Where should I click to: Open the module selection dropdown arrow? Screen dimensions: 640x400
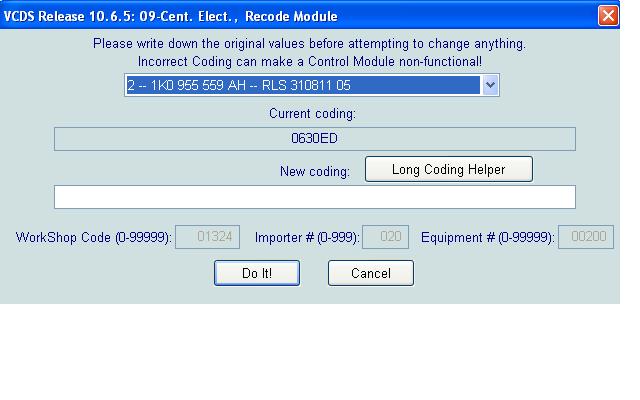(x=490, y=85)
